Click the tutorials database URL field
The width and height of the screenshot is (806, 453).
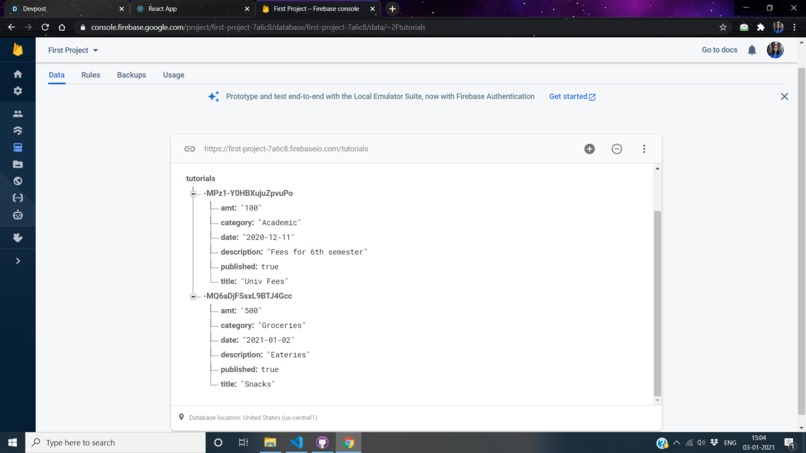coord(286,149)
